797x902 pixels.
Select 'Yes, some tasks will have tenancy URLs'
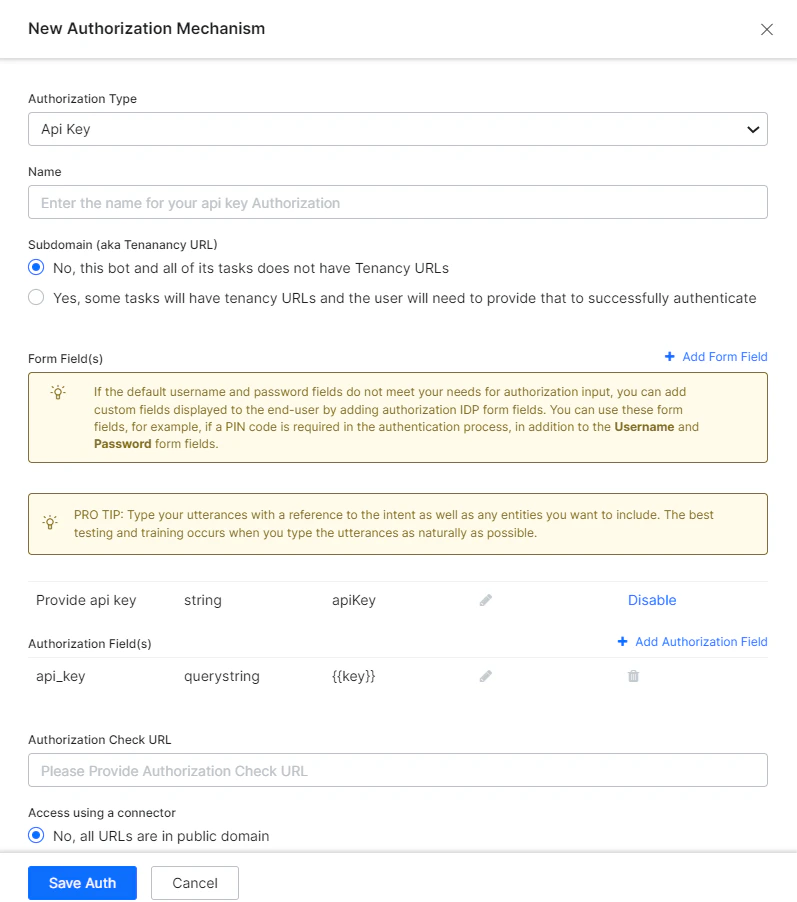click(x=36, y=297)
